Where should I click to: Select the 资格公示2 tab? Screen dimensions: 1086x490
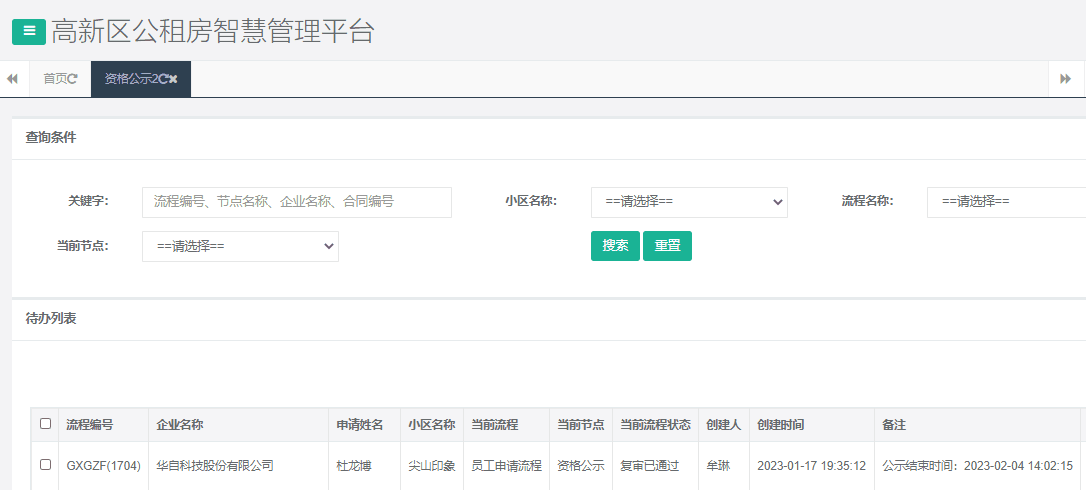(130, 79)
